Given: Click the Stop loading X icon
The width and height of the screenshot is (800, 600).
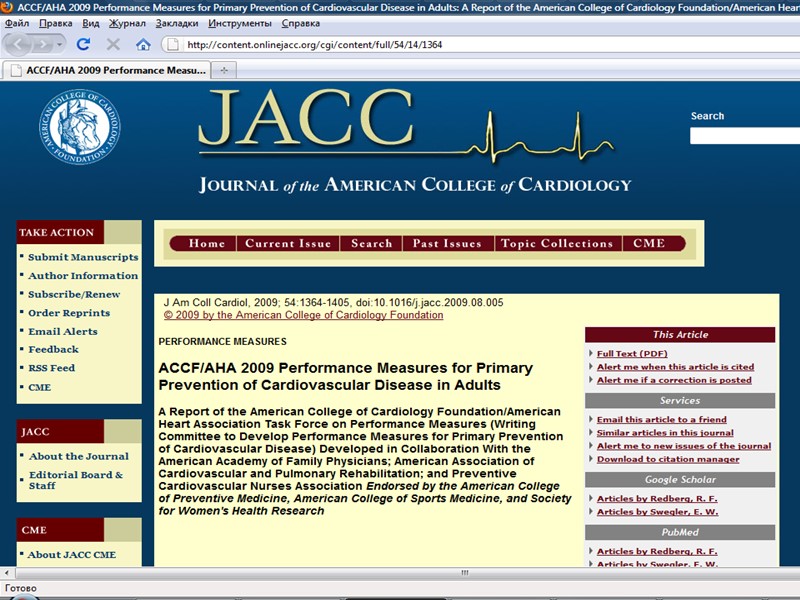Looking at the screenshot, I should tap(113, 44).
